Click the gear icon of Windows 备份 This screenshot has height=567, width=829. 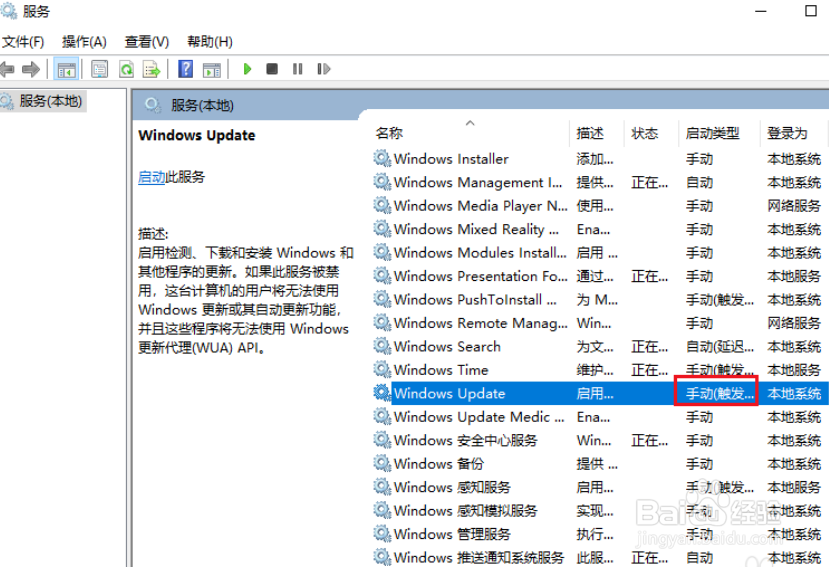[x=382, y=463]
